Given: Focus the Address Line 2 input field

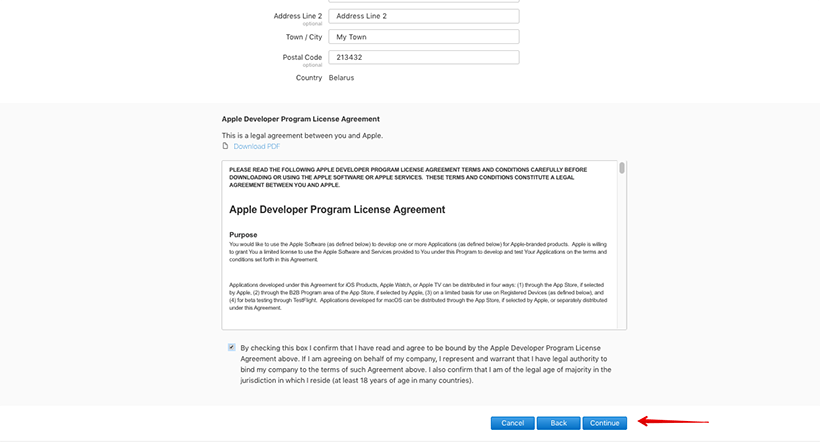Looking at the screenshot, I should pos(424,16).
